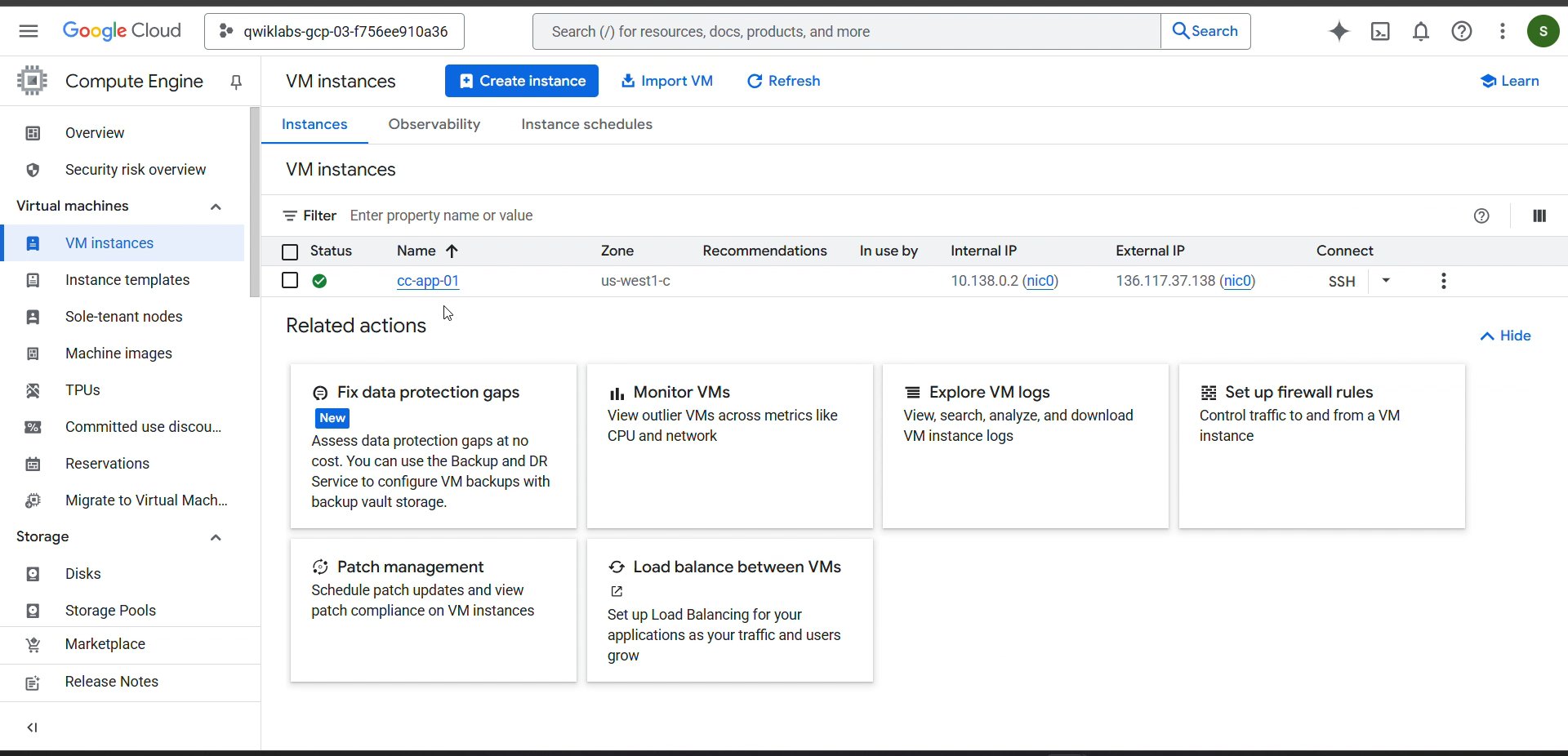Image resolution: width=1568 pixels, height=756 pixels.
Task: Open the Monitor VMs card
Action: coord(730,447)
